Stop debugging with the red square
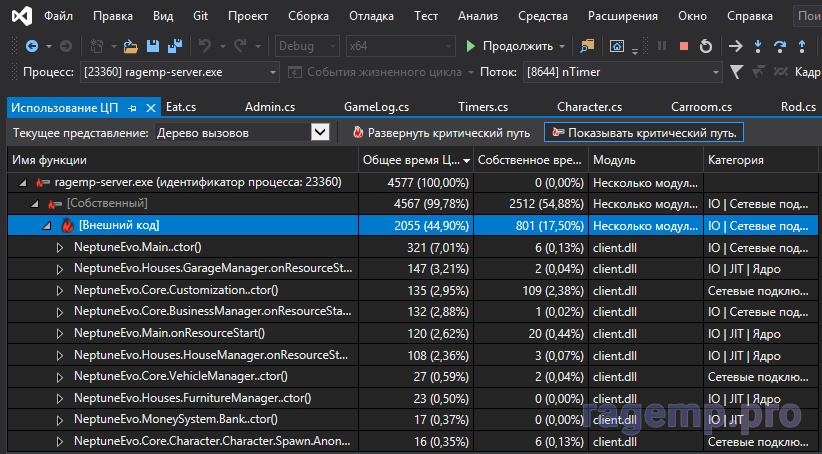 (x=684, y=46)
